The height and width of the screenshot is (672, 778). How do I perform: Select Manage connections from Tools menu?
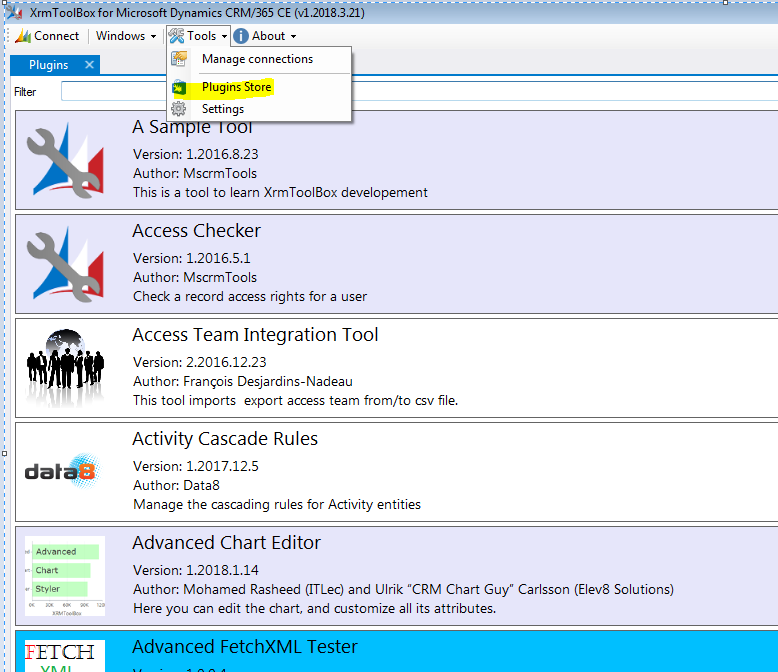[258, 59]
